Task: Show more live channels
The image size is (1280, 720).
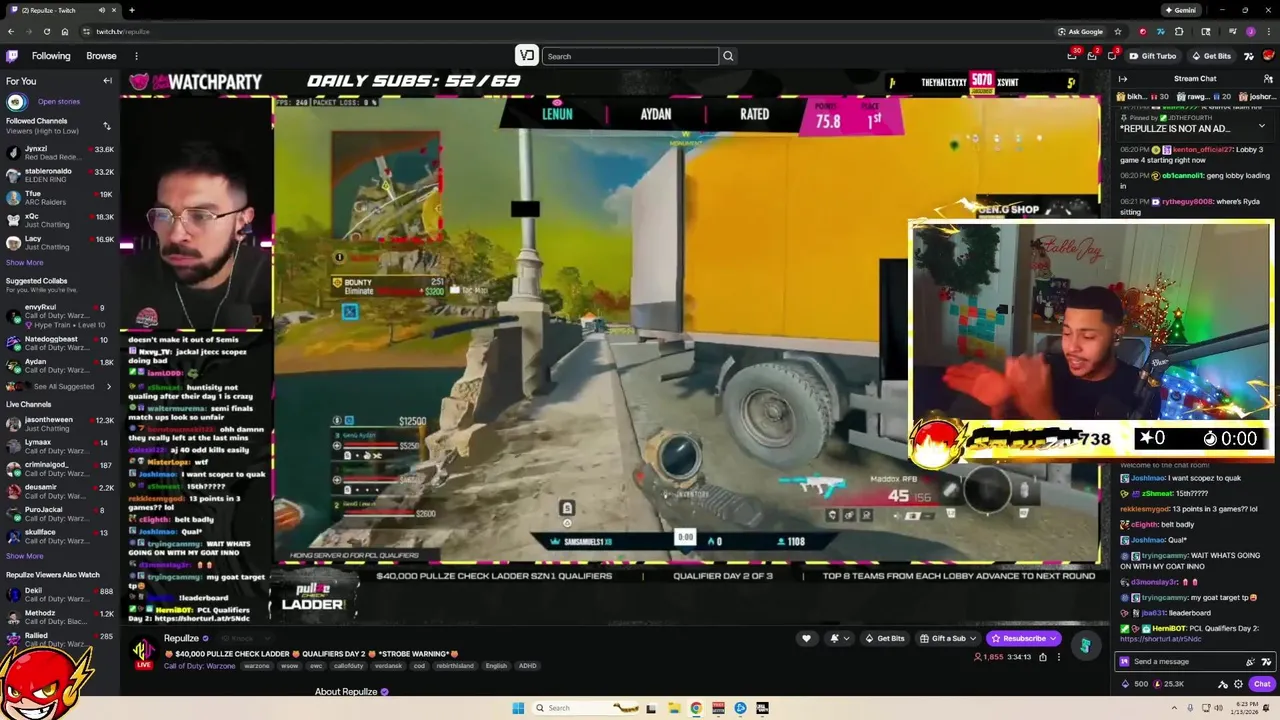Action: 25,556
